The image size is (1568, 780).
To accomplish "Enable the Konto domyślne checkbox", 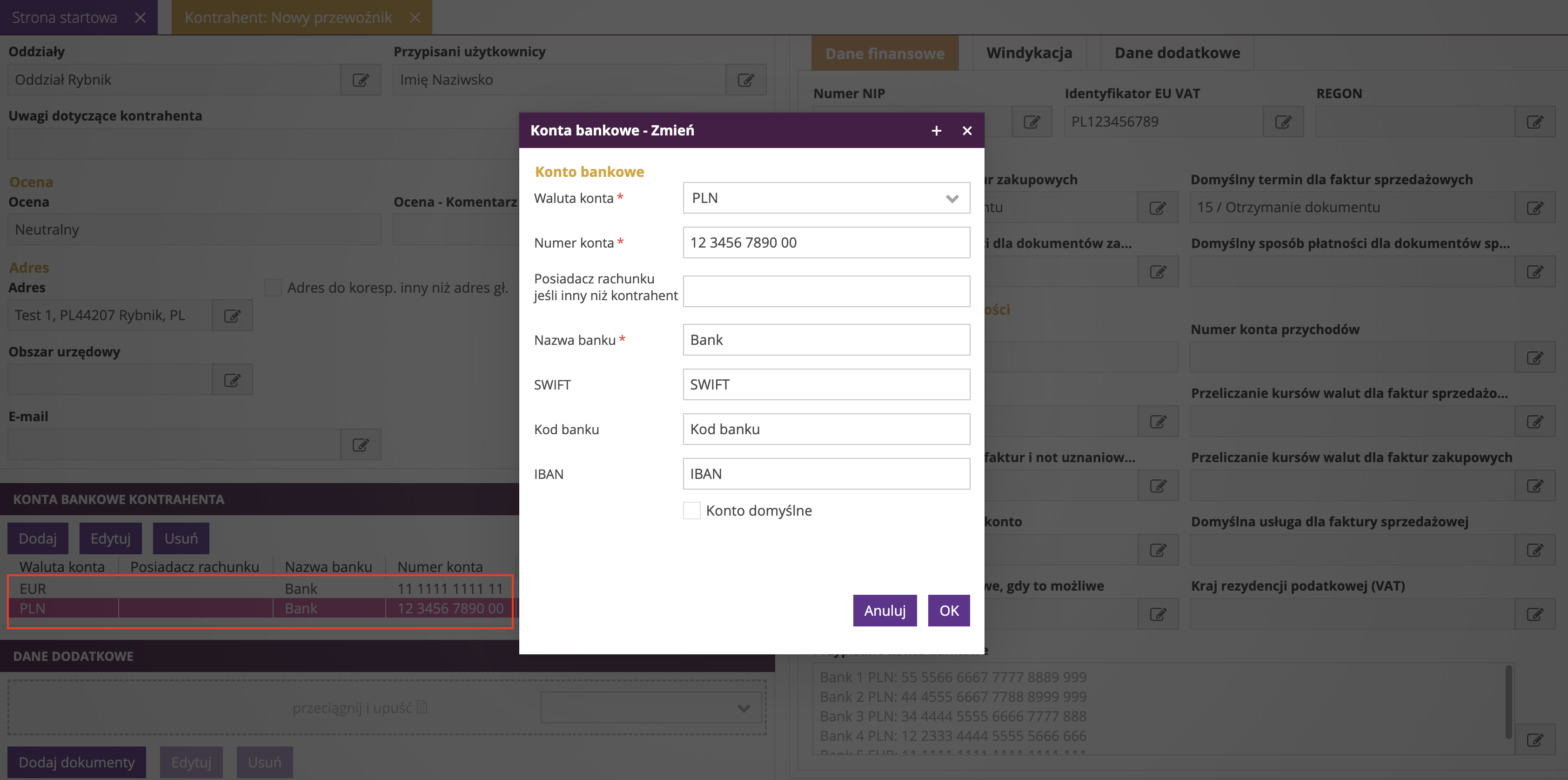I will (691, 510).
